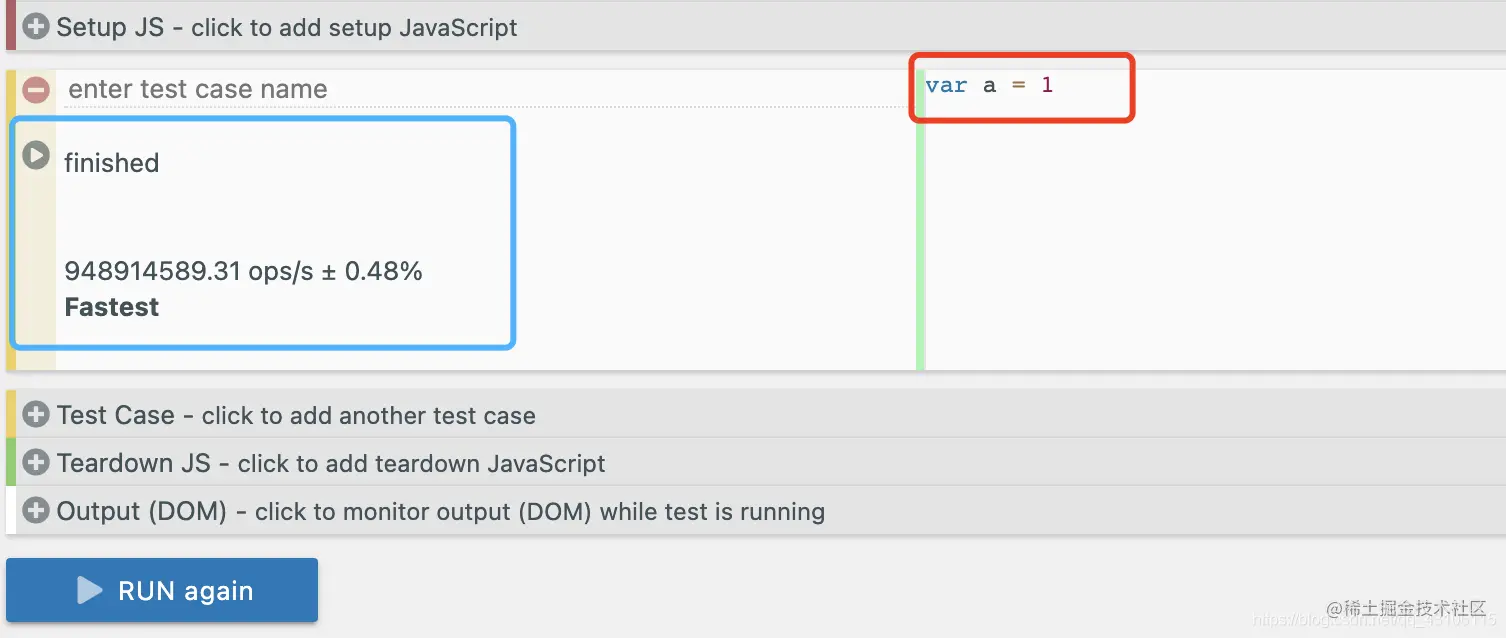Click the Output (DOM) plus icon
The image size is (1506, 638).
coord(36,511)
